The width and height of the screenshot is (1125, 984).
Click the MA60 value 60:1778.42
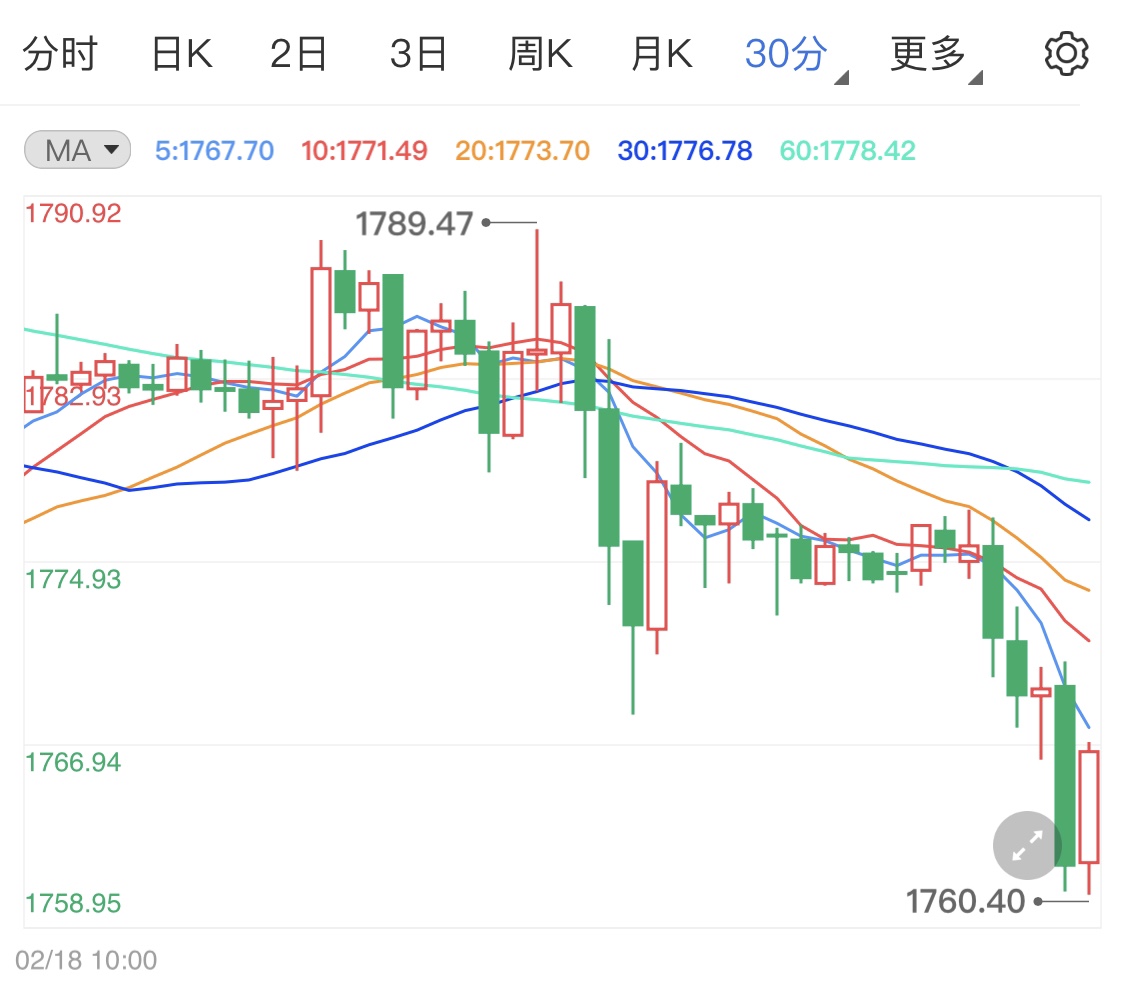pos(847,151)
